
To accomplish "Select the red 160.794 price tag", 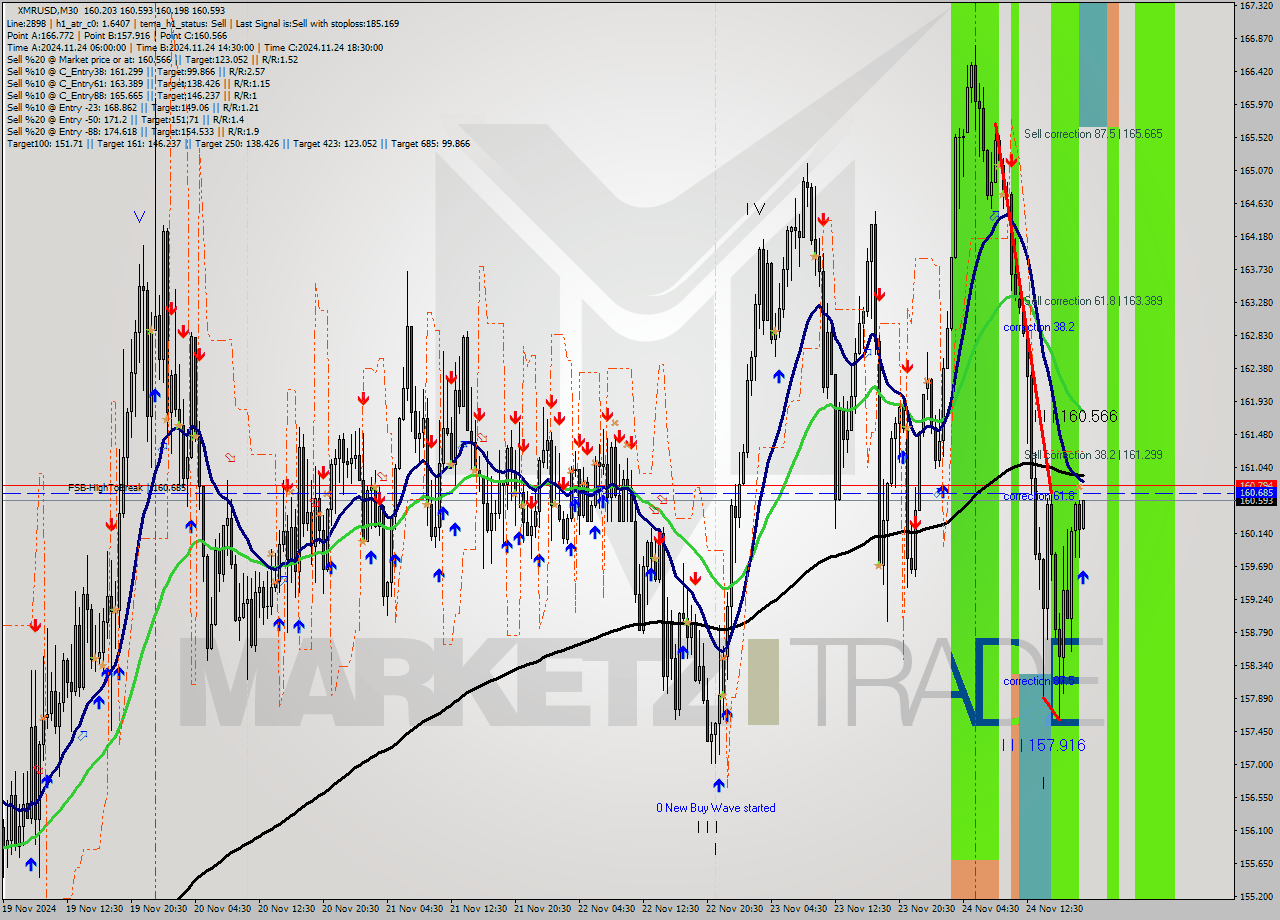I will [1256, 485].
